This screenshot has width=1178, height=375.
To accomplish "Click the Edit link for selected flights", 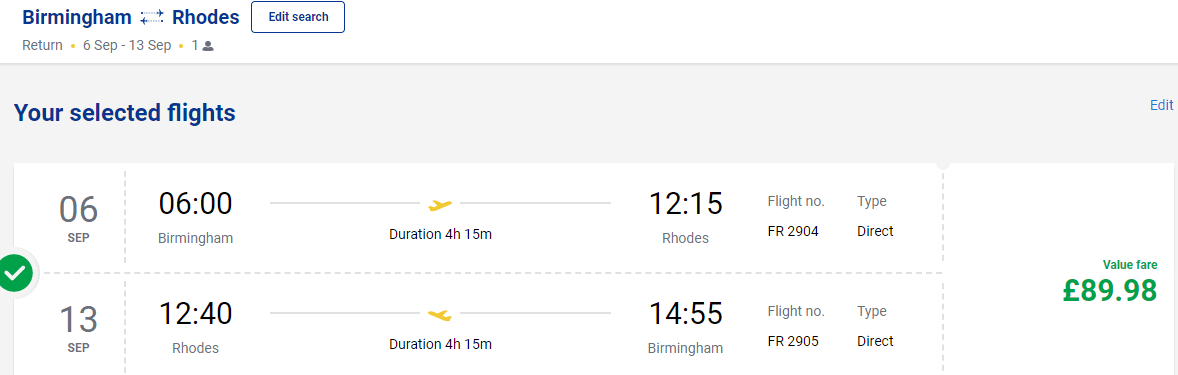I will [x=1161, y=105].
